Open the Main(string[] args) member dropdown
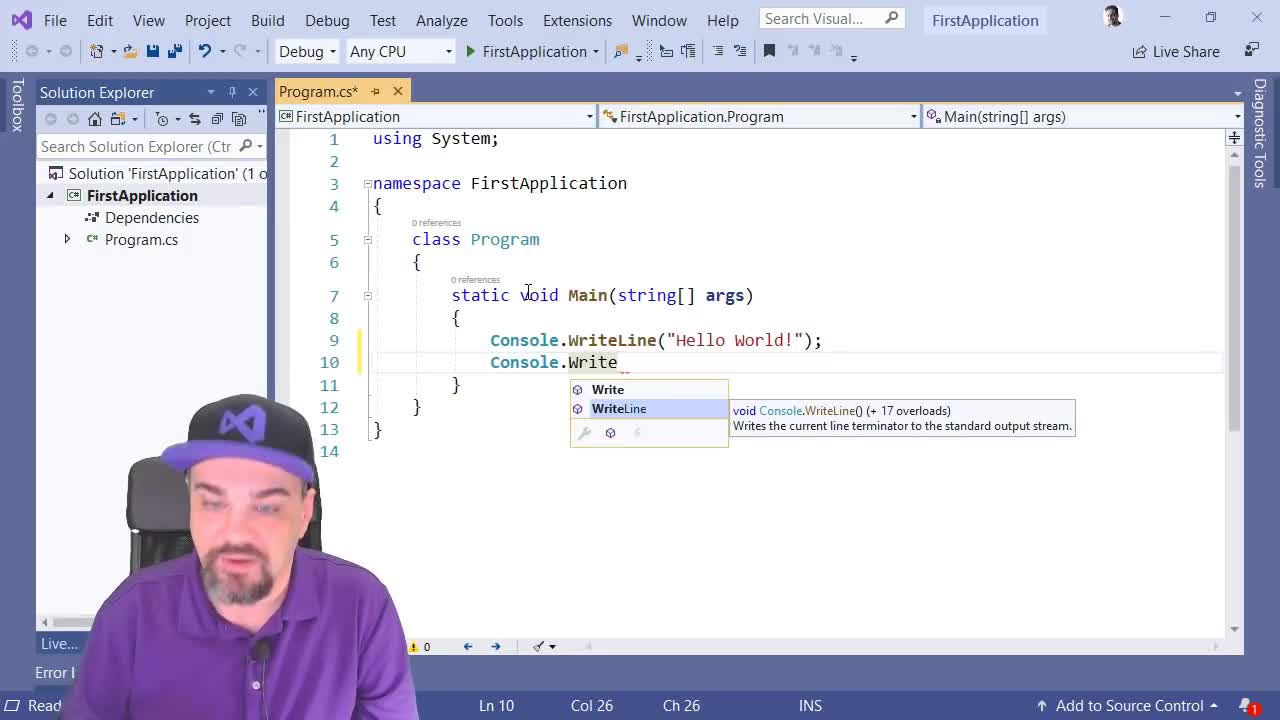This screenshot has width=1280, height=720. tap(1083, 117)
